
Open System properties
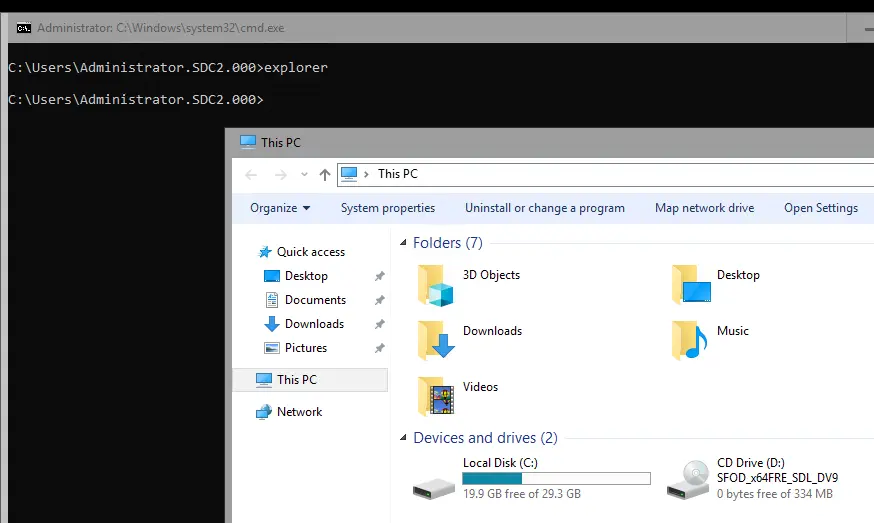pyautogui.click(x=387, y=208)
